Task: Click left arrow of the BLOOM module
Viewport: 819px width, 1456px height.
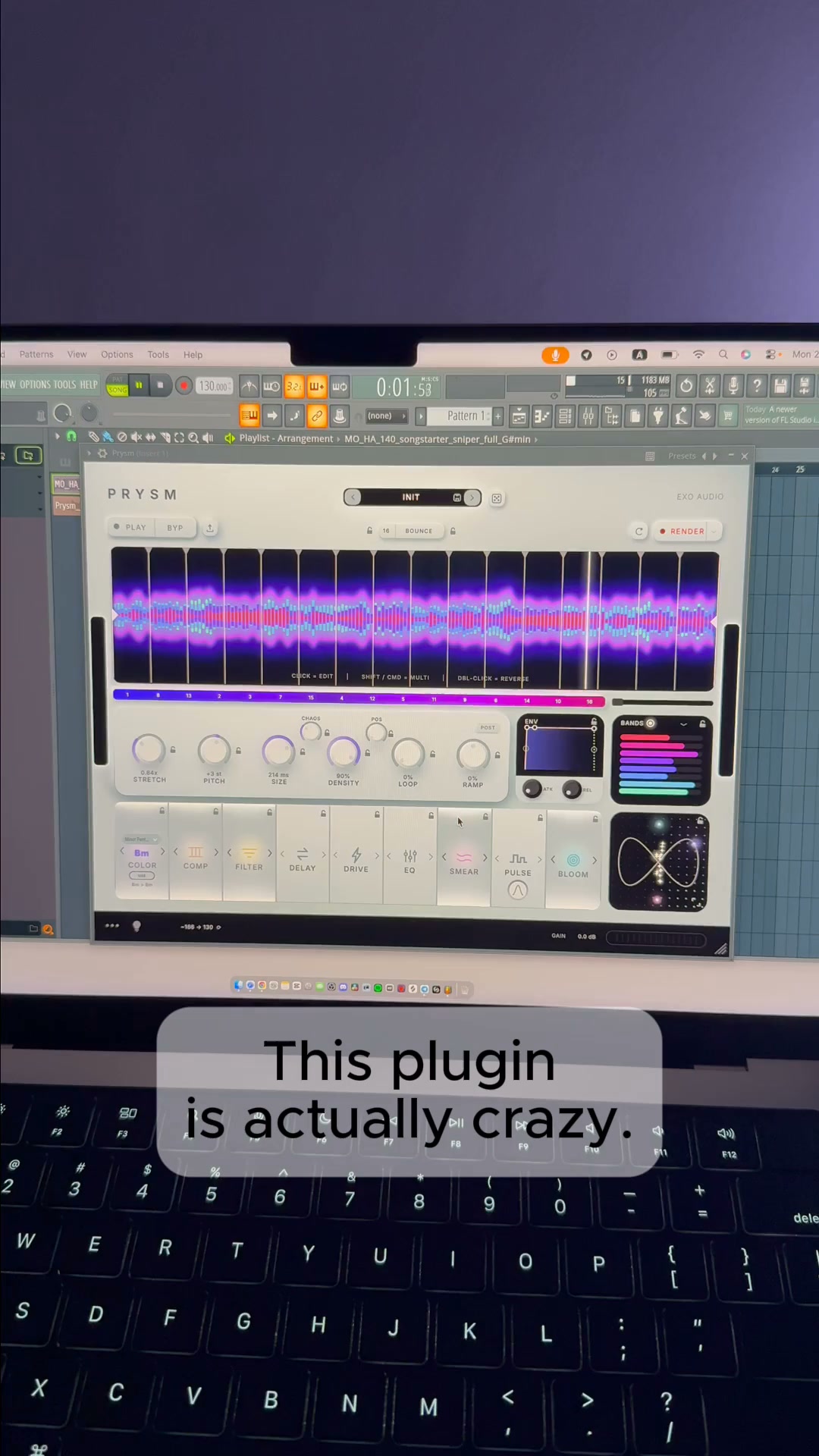Action: click(x=553, y=860)
